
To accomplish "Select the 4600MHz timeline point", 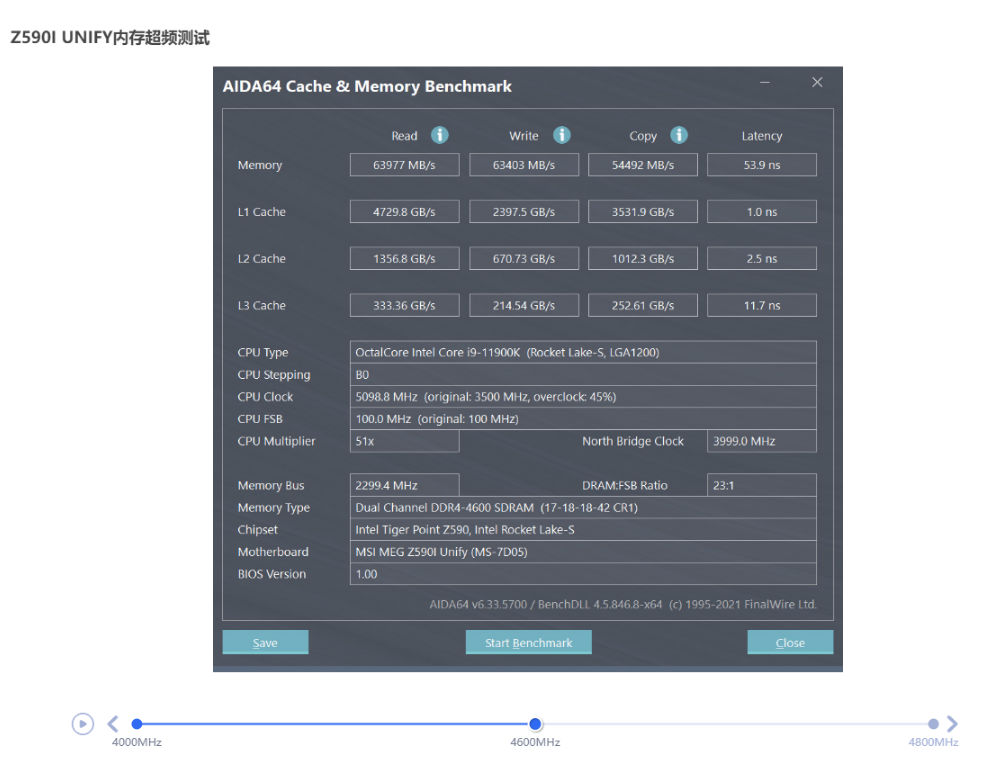I will tap(535, 724).
